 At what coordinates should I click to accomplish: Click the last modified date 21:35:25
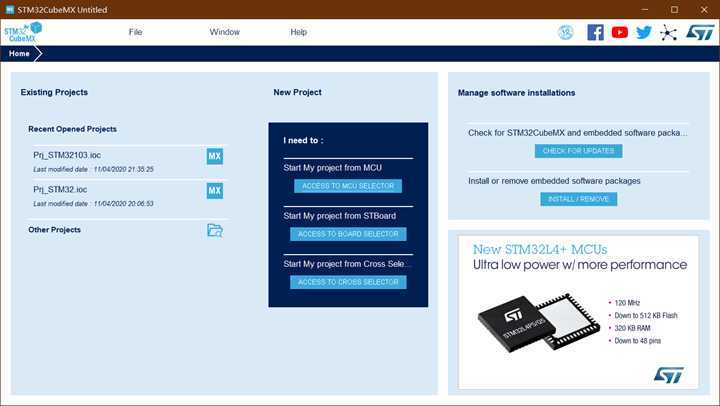click(x=94, y=169)
